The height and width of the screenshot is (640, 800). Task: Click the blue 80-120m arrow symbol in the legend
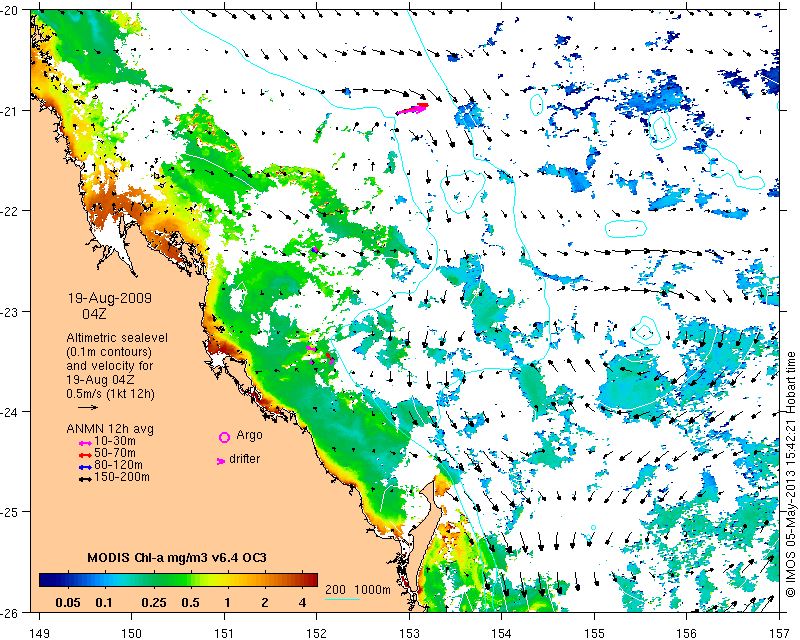coord(85,467)
